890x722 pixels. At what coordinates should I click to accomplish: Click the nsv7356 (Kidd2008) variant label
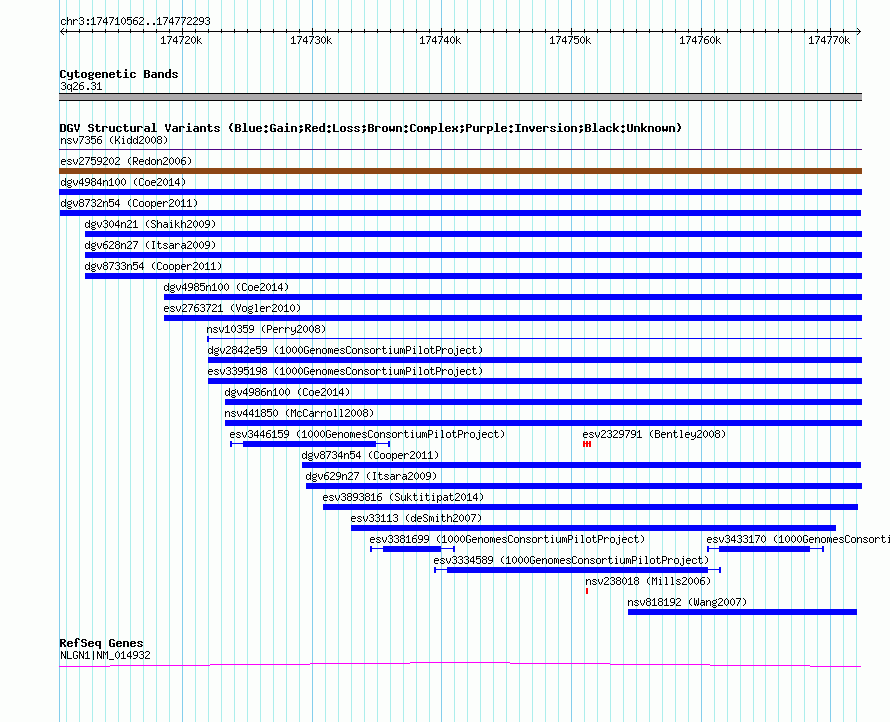coord(114,140)
